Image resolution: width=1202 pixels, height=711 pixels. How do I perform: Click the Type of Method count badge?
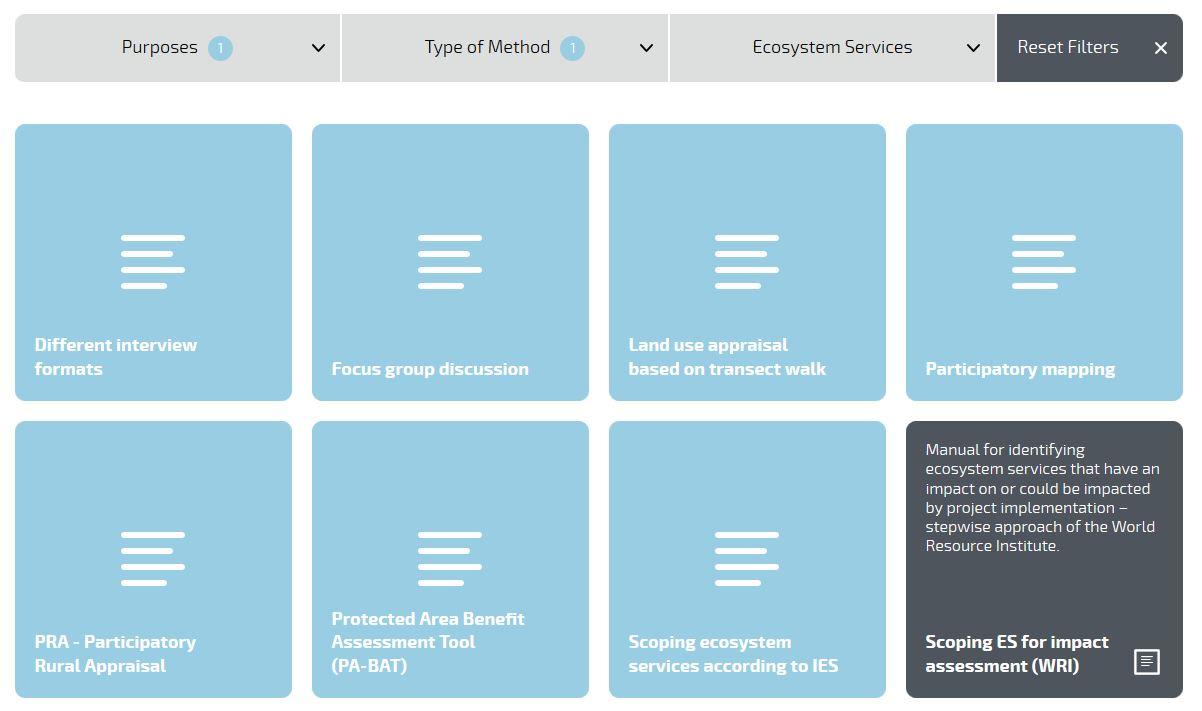coord(572,48)
